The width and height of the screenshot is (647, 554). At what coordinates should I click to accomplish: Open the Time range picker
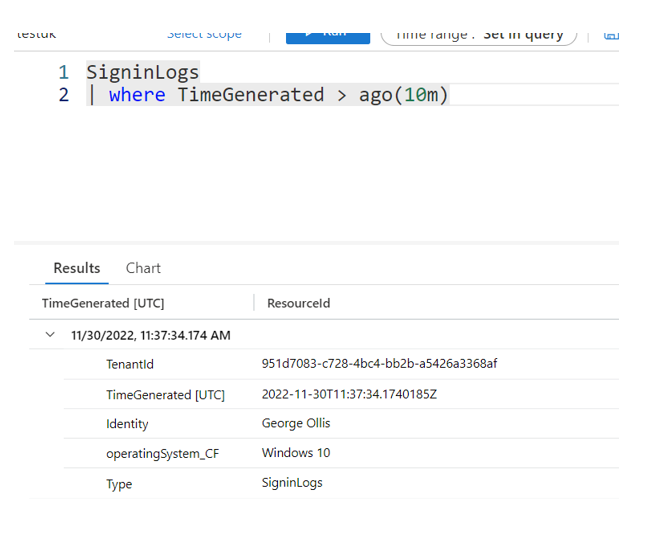(478, 34)
